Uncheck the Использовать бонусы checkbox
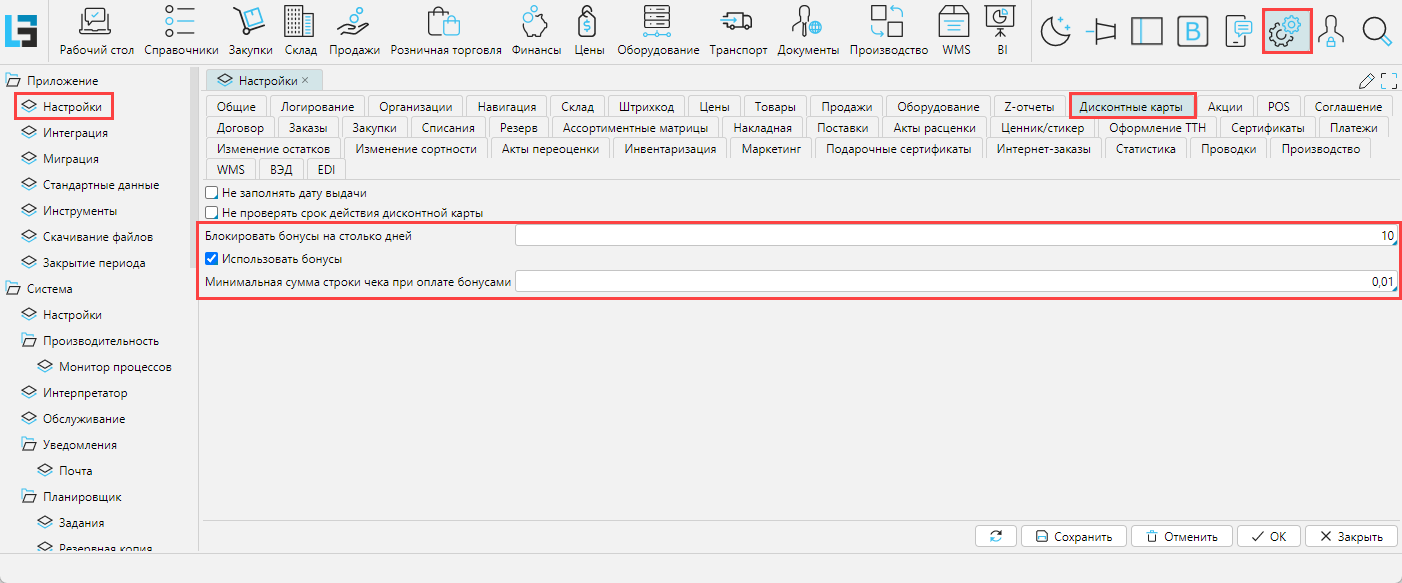 (211, 259)
